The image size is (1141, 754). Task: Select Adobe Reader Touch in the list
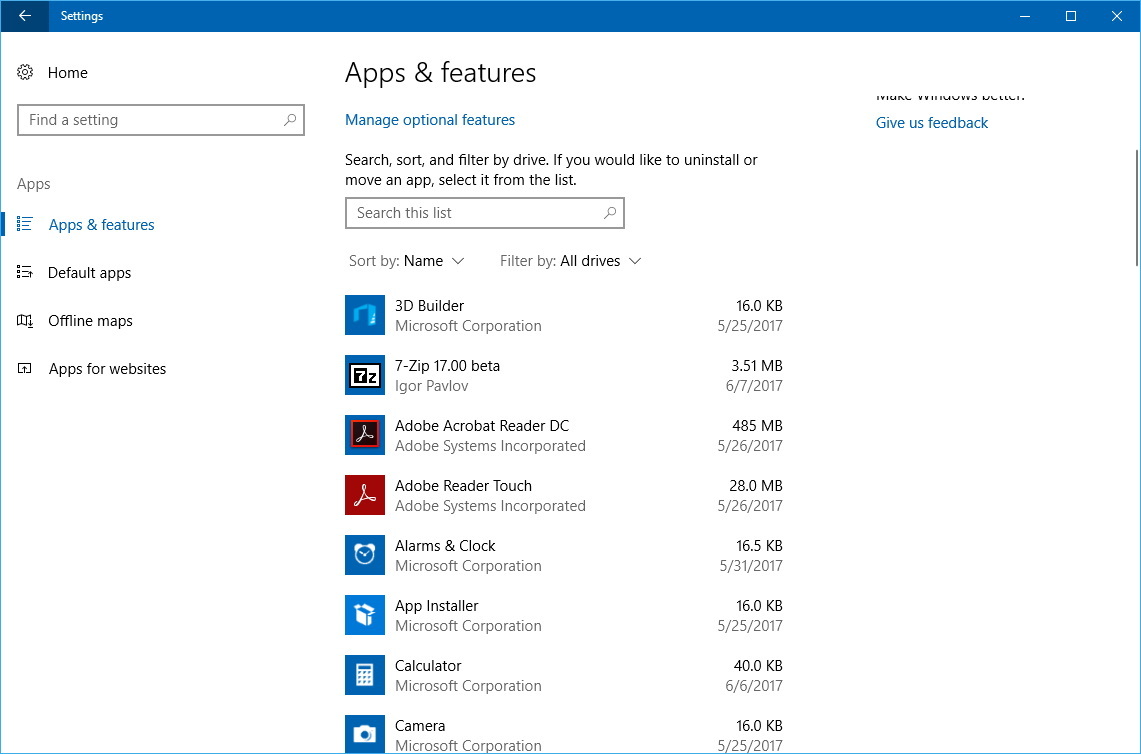(x=364, y=495)
